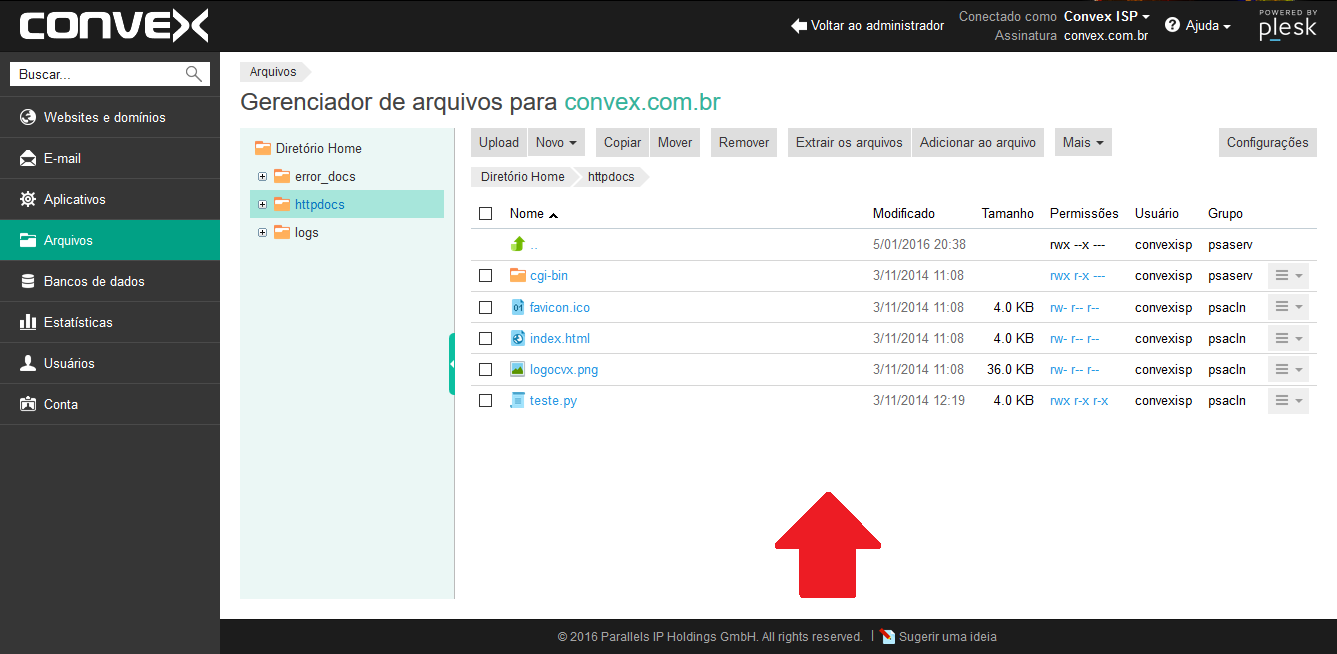Check the logocvx.png row checkbox

pos(486,369)
